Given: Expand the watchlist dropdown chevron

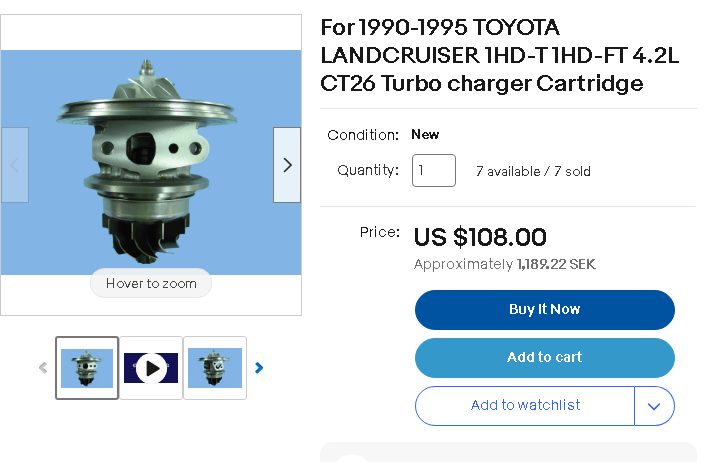Looking at the screenshot, I should (x=655, y=406).
